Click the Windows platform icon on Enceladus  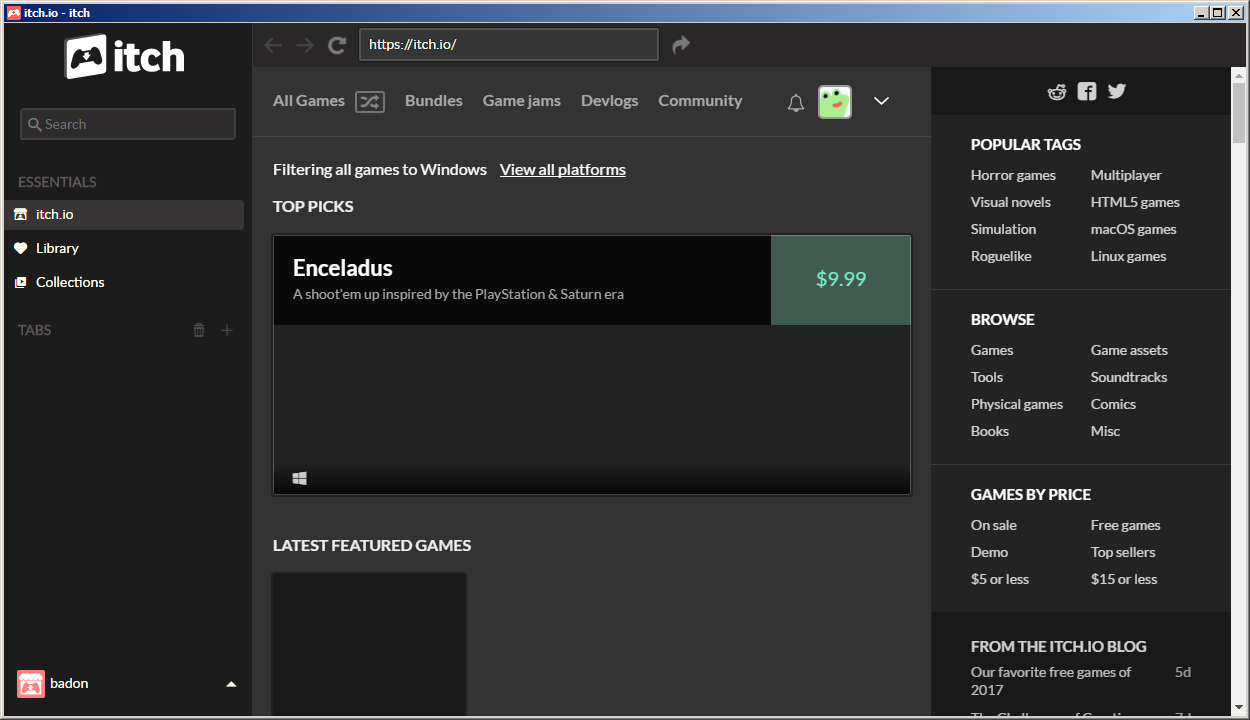(299, 478)
